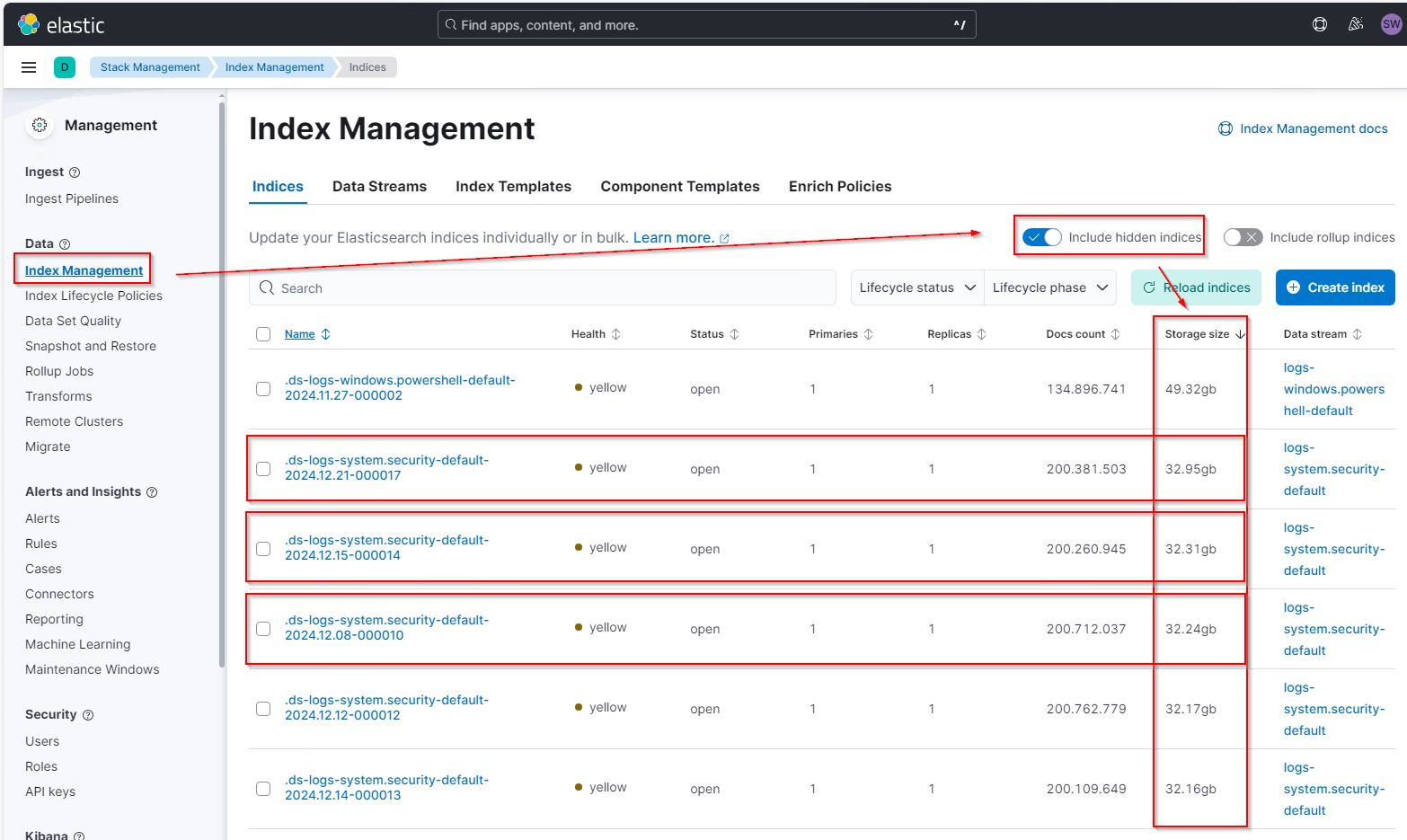
Task: Open the Learn more link
Action: tap(681, 238)
